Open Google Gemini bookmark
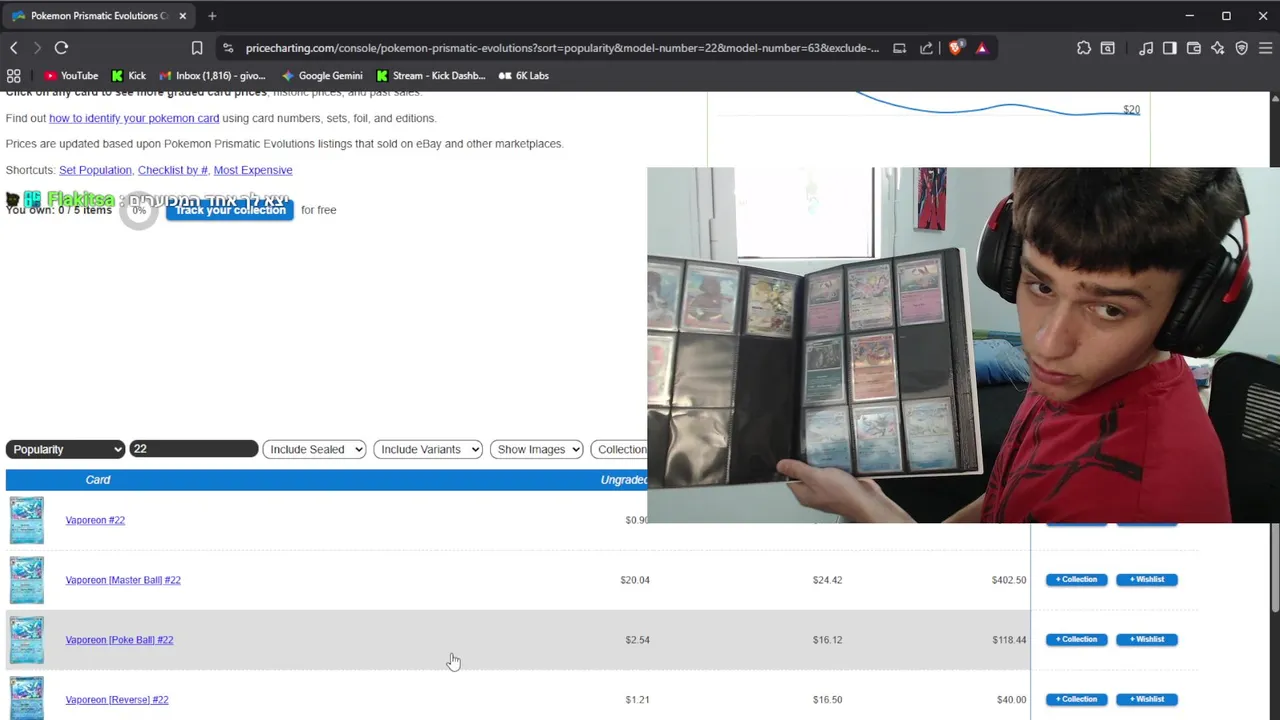 pos(322,76)
